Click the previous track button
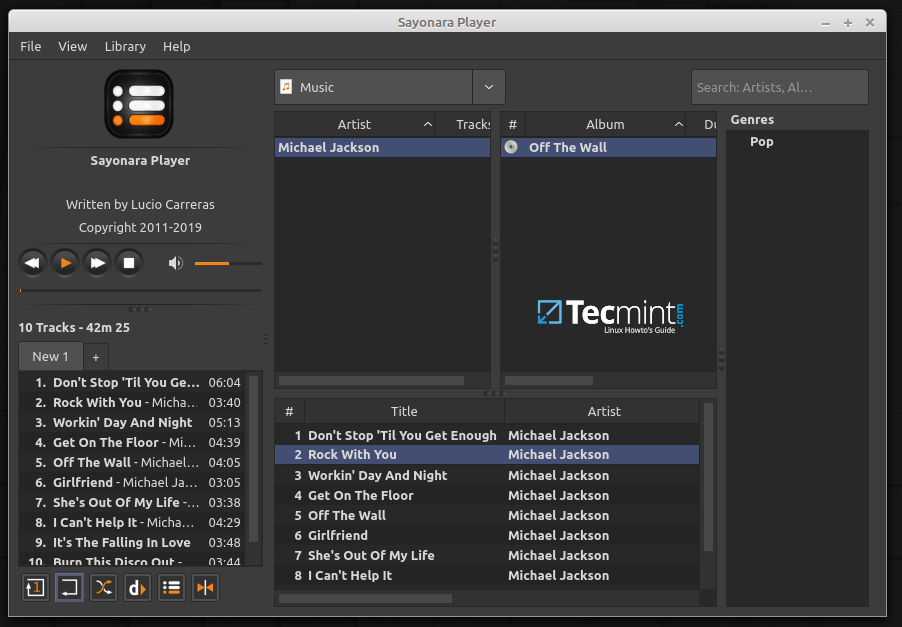The width and height of the screenshot is (902, 627). point(33,263)
